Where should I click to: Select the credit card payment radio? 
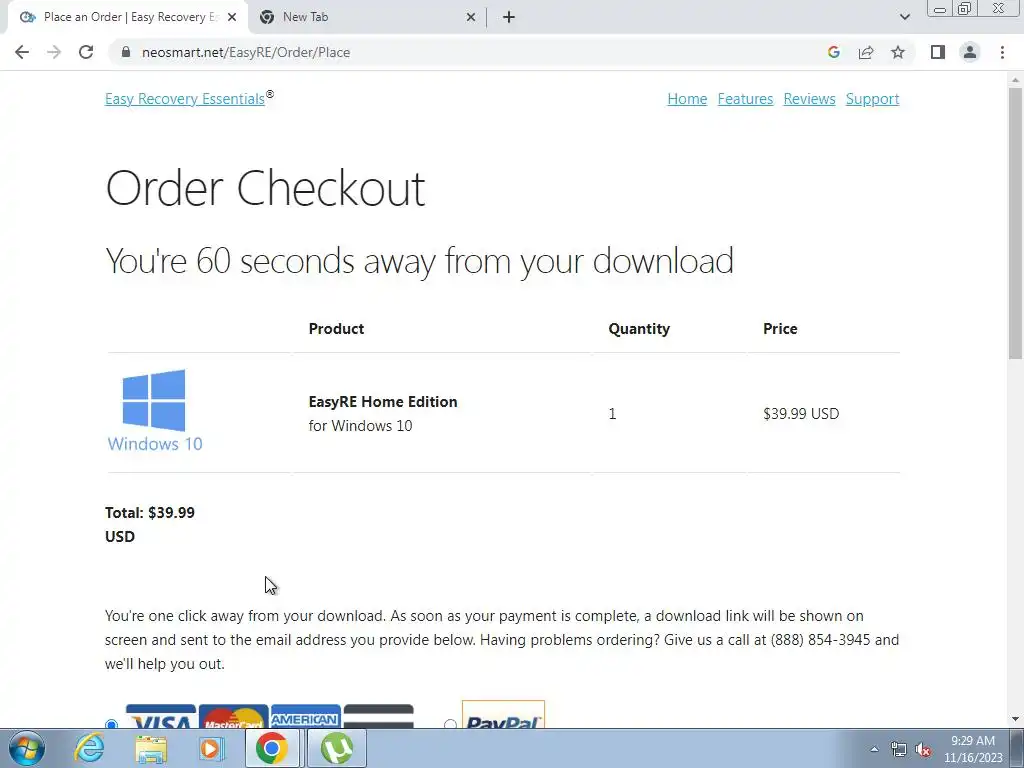[111, 724]
